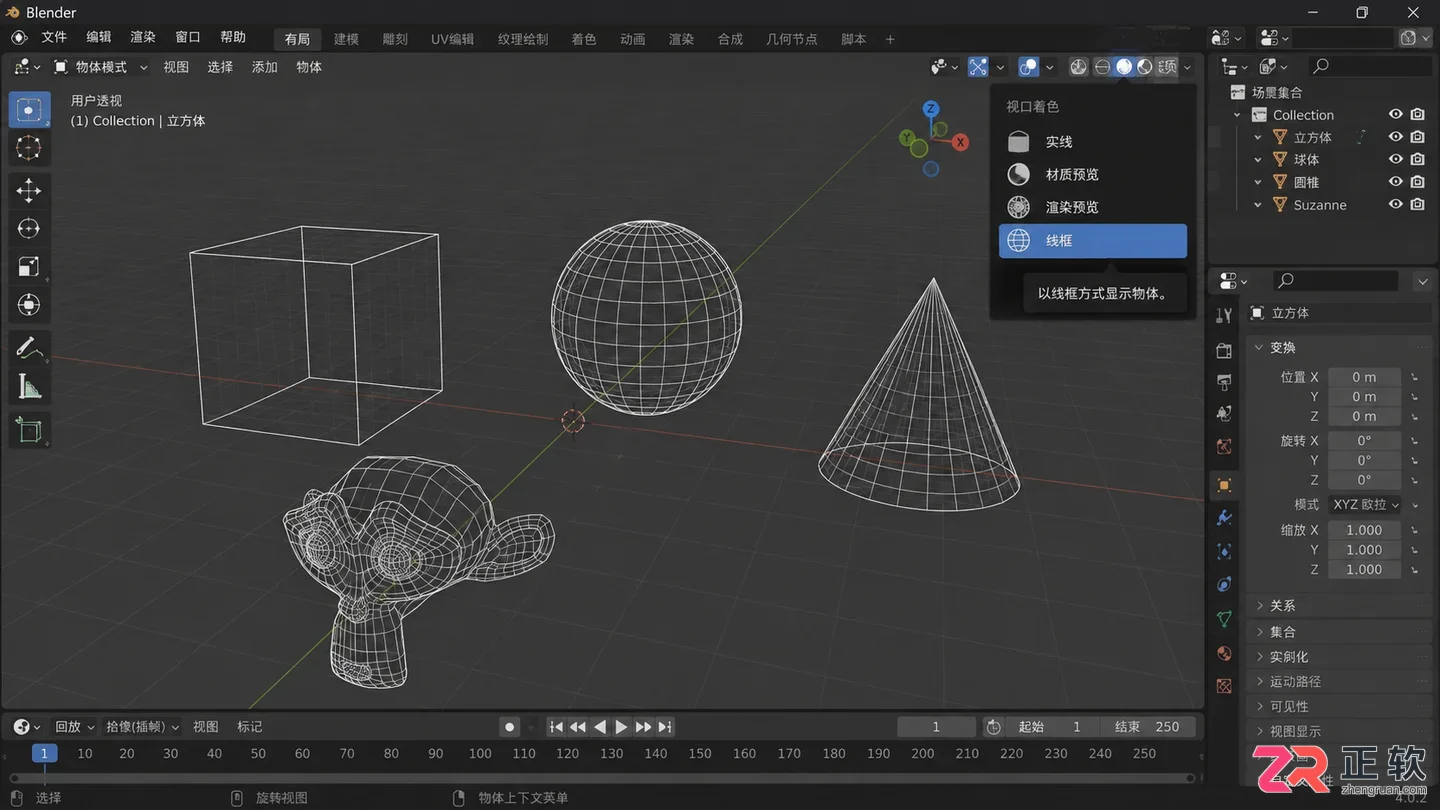Open the Material properties tab
This screenshot has width=1440, height=810.
click(1224, 653)
